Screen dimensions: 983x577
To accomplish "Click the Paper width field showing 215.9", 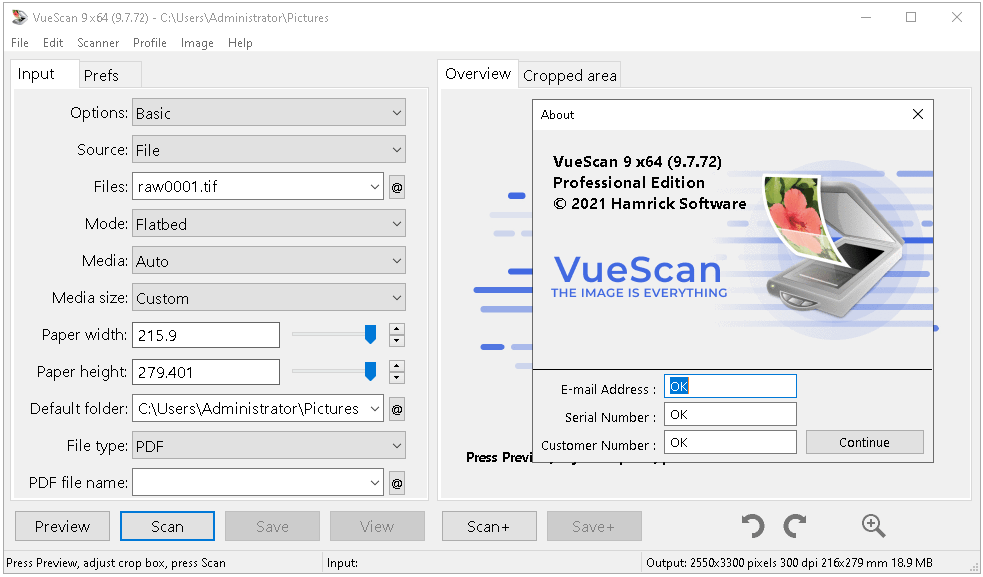I will 206,335.
